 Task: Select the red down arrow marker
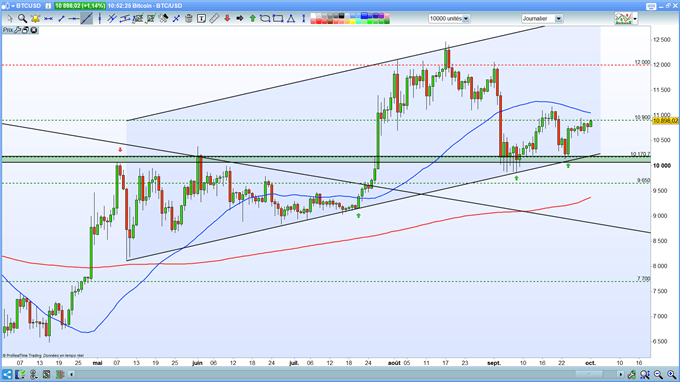coord(227,18)
